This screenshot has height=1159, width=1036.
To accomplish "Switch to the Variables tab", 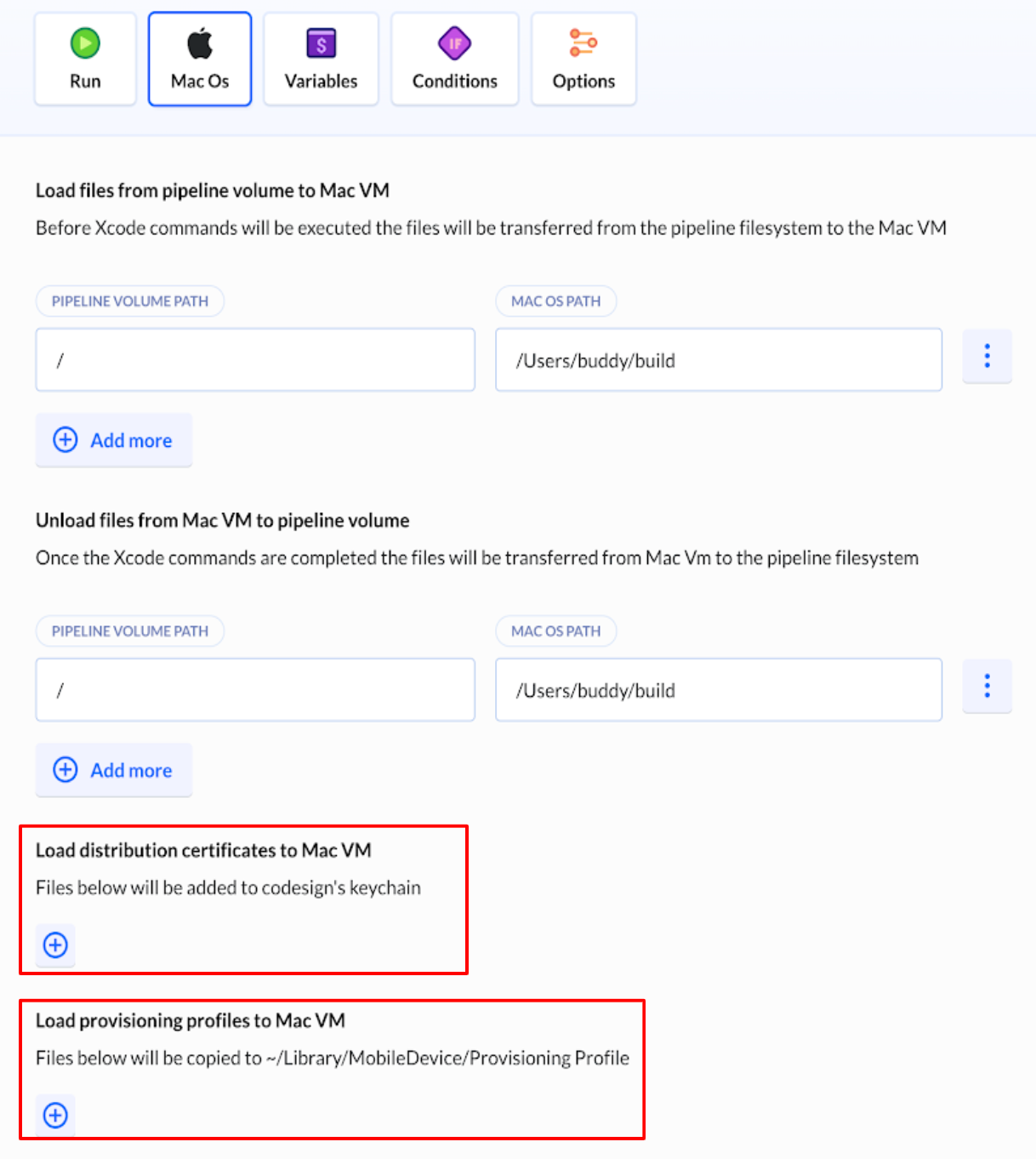I will [x=321, y=60].
